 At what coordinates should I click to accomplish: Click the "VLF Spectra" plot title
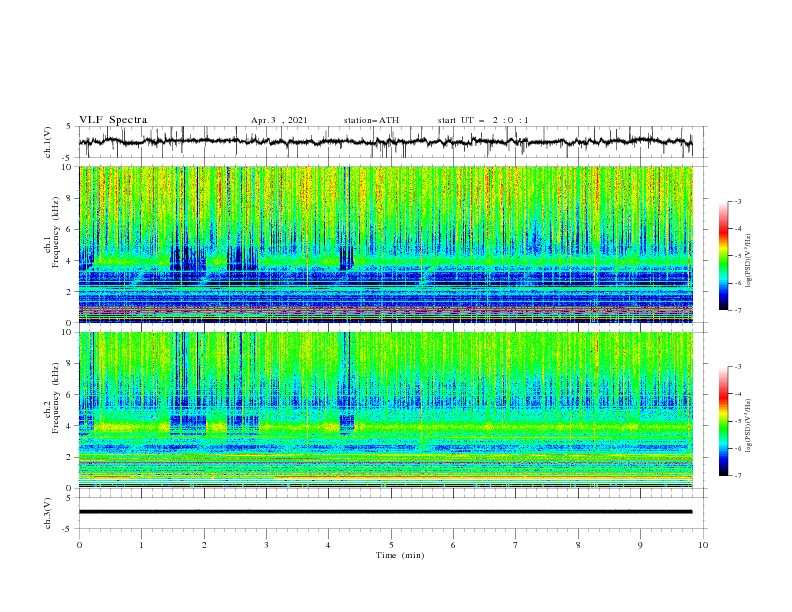tap(113, 120)
